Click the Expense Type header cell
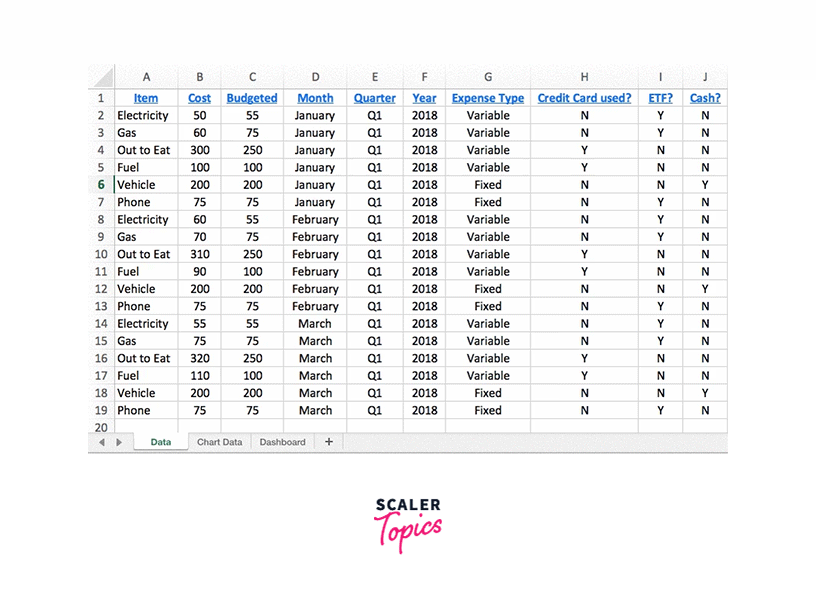This screenshot has width=816, height=600. [x=488, y=98]
